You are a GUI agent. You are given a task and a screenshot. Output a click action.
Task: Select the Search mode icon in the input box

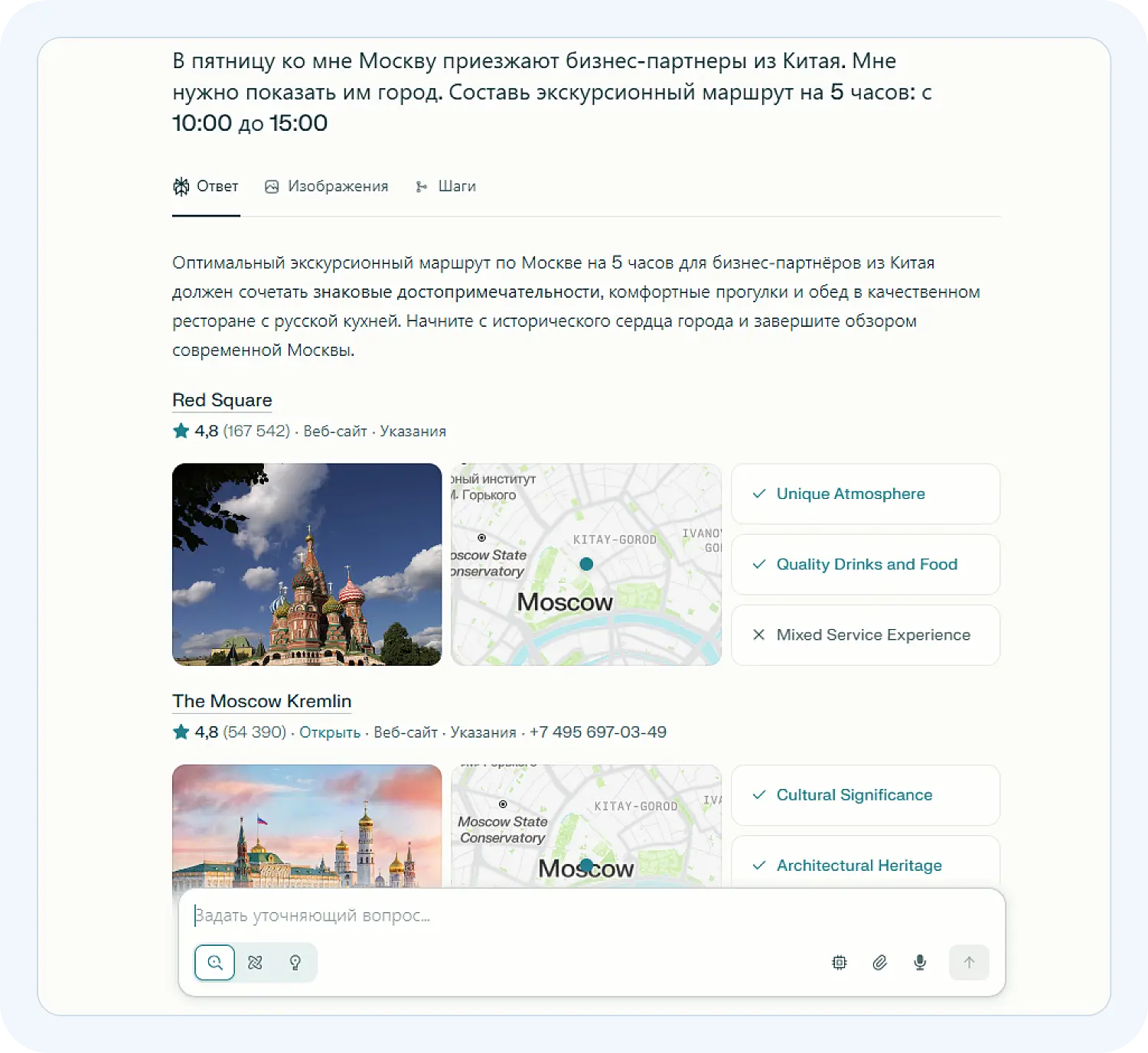click(214, 963)
